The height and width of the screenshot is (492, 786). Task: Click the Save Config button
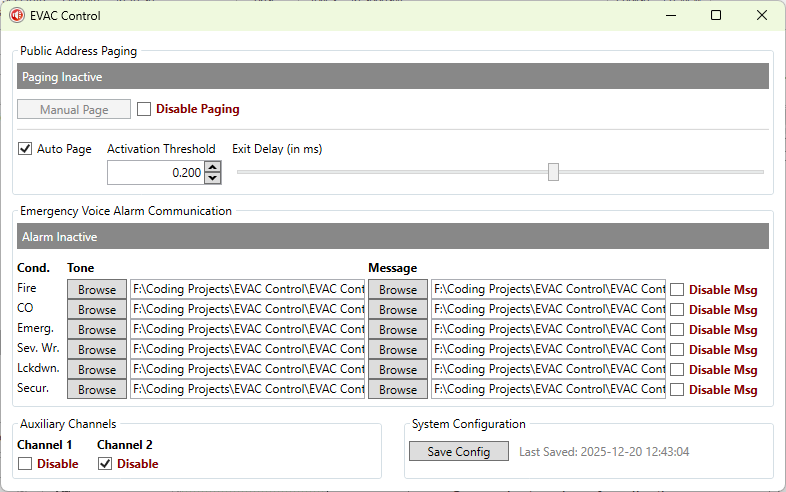click(x=459, y=452)
